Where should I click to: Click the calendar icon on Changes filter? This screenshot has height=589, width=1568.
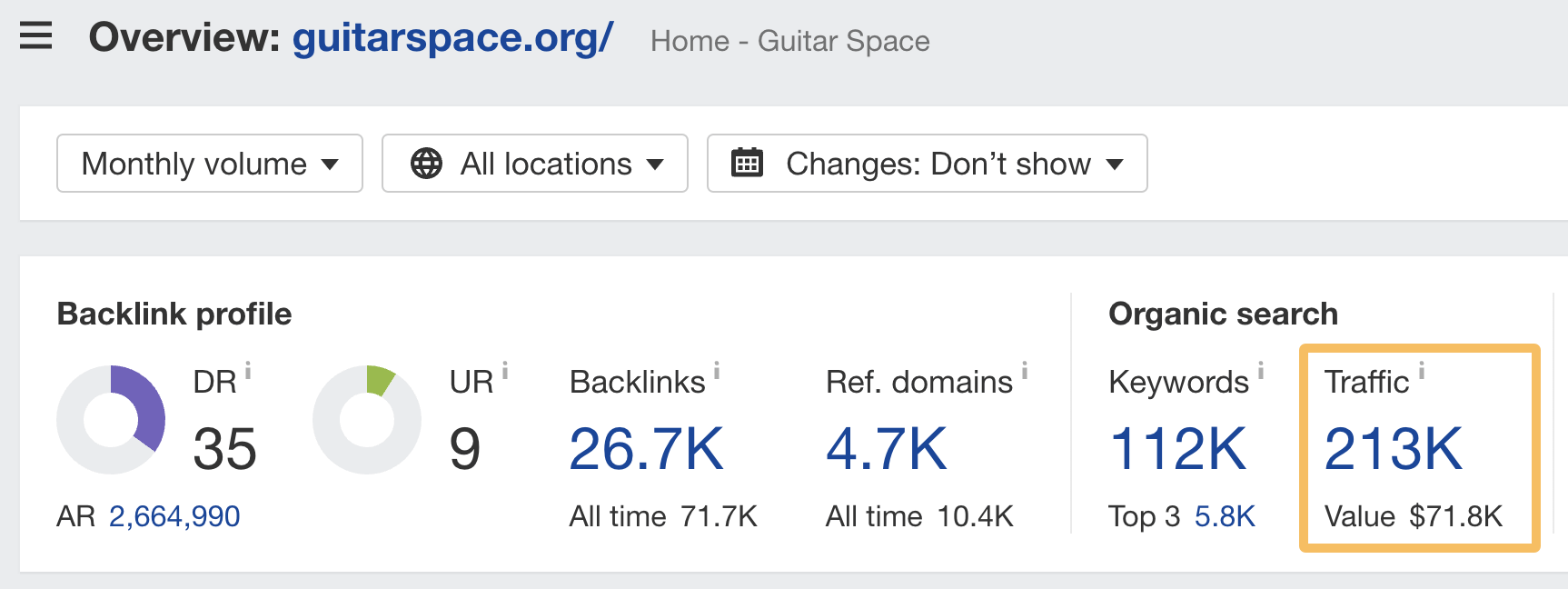[x=747, y=164]
